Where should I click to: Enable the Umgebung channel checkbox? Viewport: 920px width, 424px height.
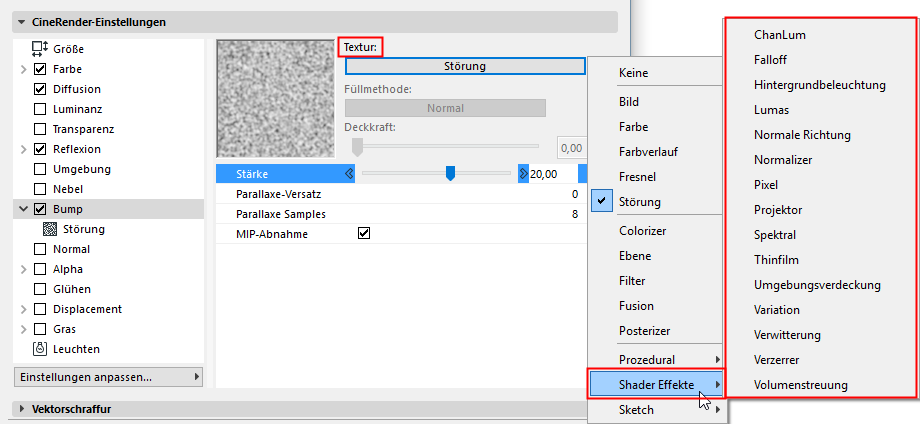click(40, 169)
